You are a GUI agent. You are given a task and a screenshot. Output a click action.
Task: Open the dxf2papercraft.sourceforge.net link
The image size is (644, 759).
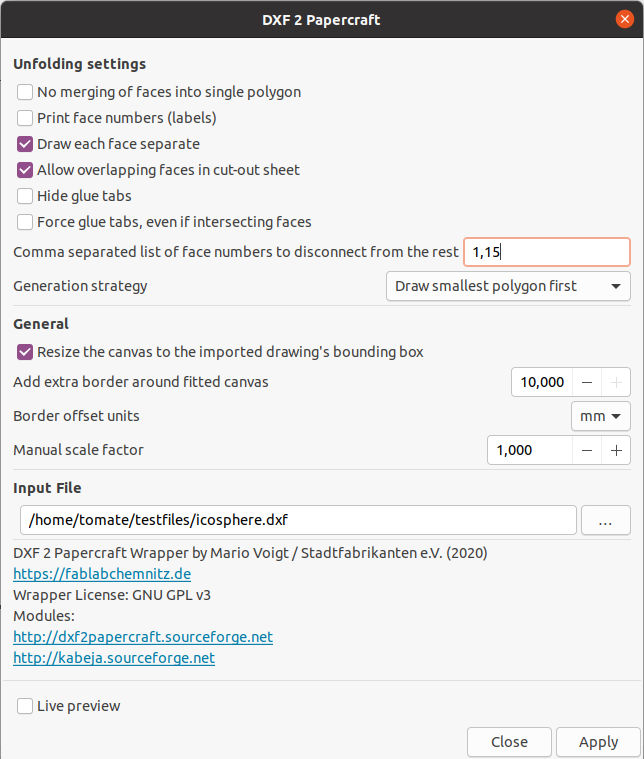(143, 637)
